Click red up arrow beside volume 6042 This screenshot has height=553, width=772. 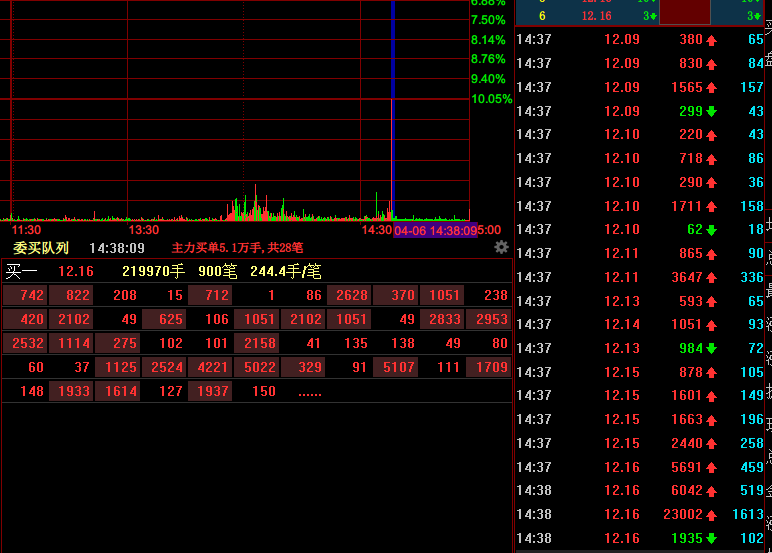click(711, 491)
